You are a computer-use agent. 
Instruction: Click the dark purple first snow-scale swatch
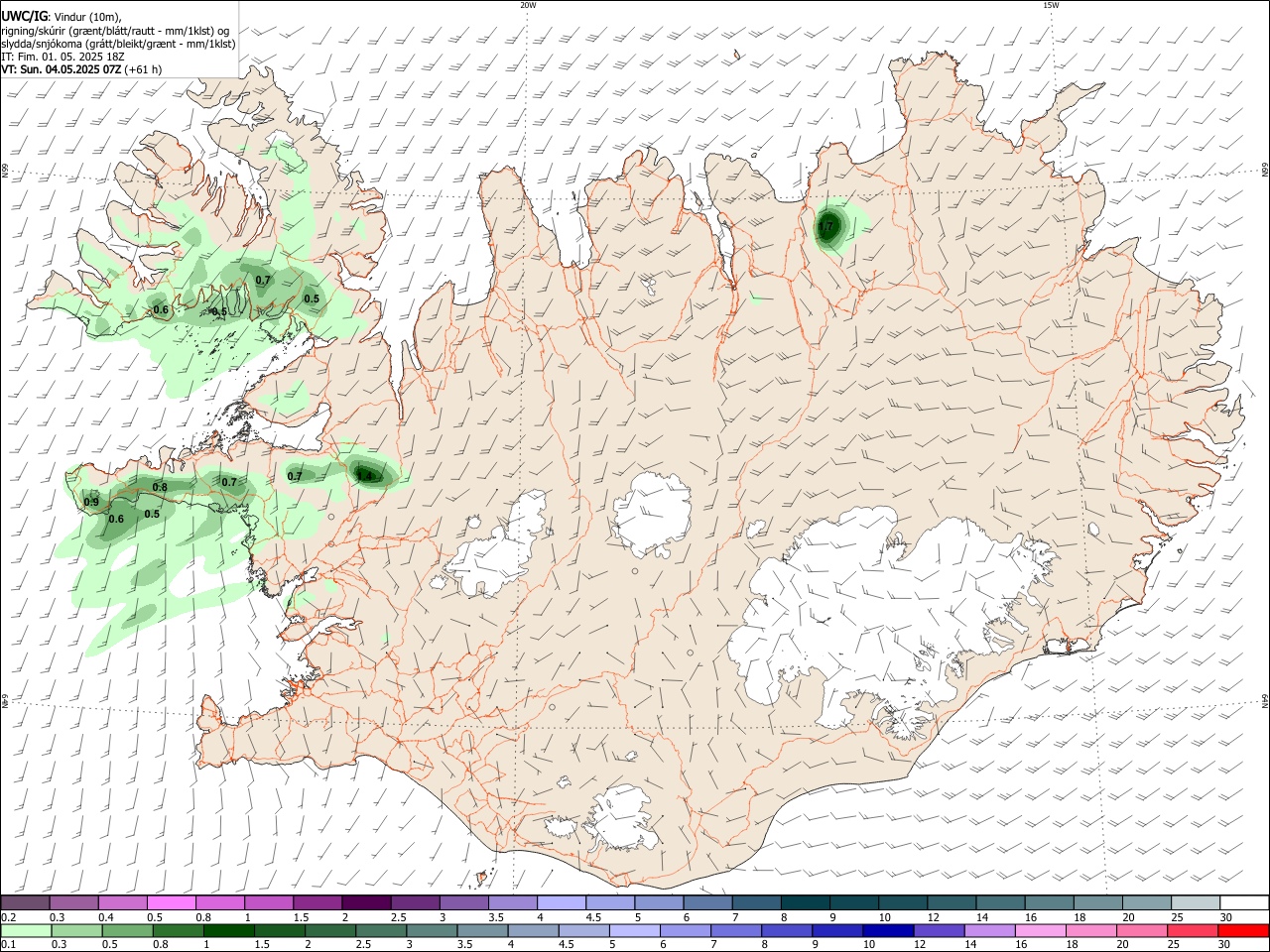26,902
